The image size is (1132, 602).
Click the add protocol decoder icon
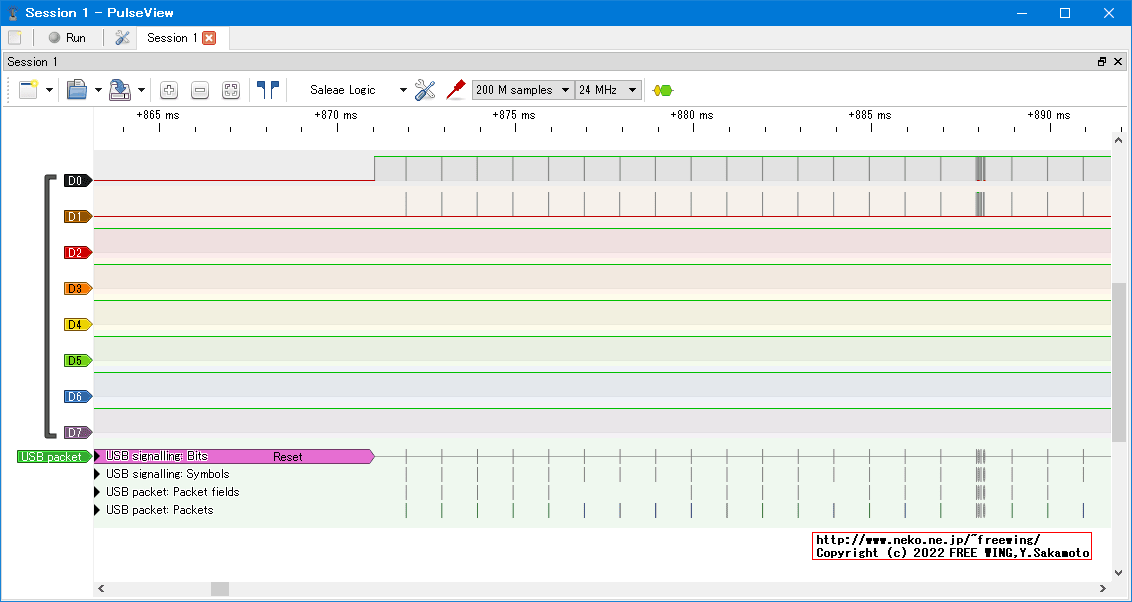[x=662, y=90]
